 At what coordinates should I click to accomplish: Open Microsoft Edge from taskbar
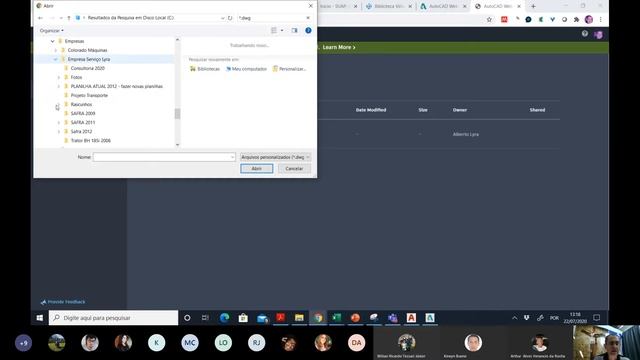(224, 318)
